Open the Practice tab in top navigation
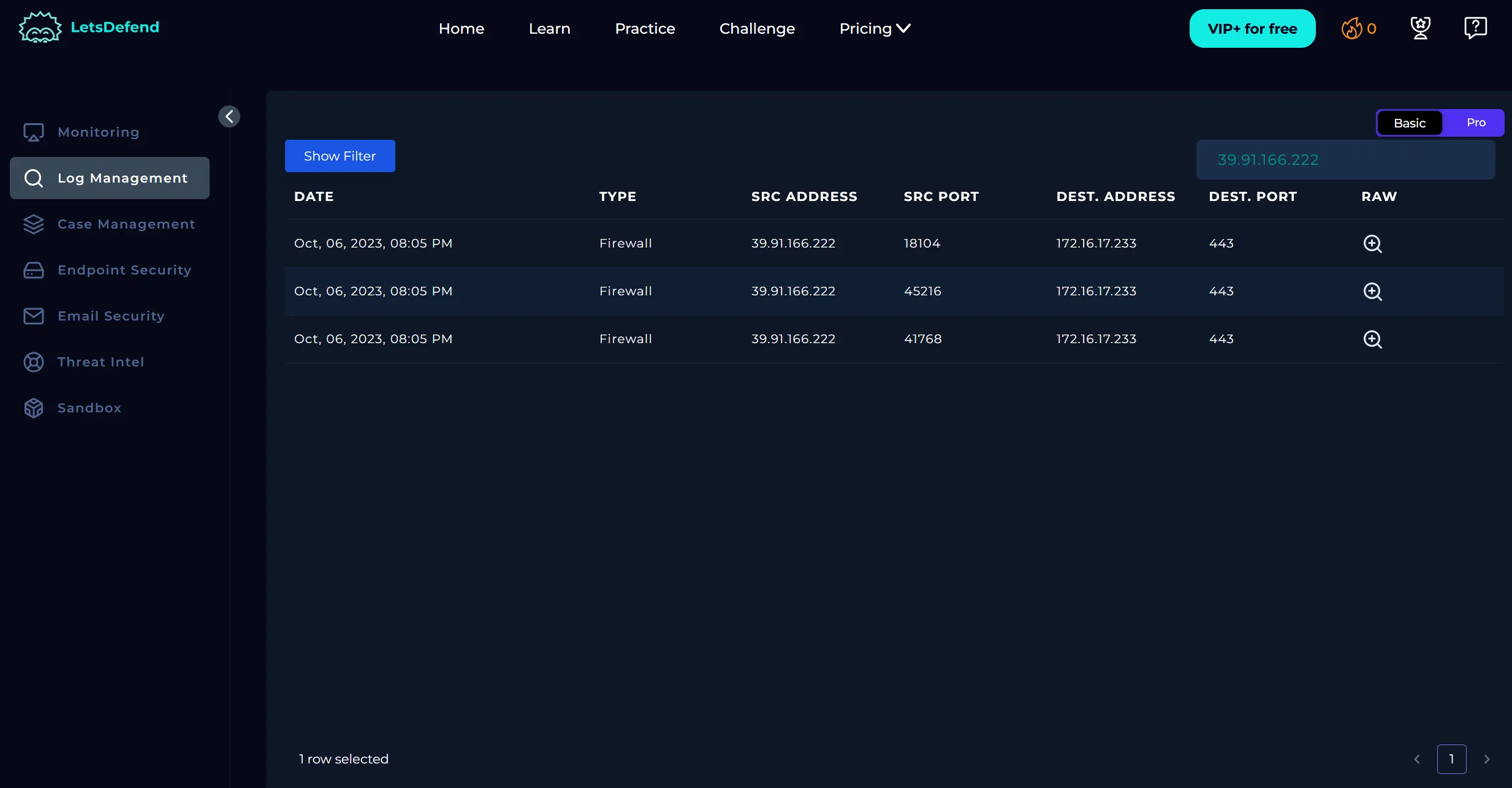The image size is (1512, 788). [645, 29]
